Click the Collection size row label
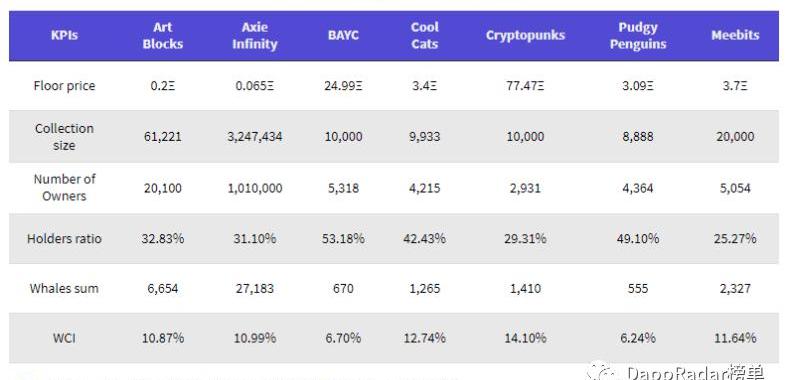790x380 pixels. click(x=64, y=137)
